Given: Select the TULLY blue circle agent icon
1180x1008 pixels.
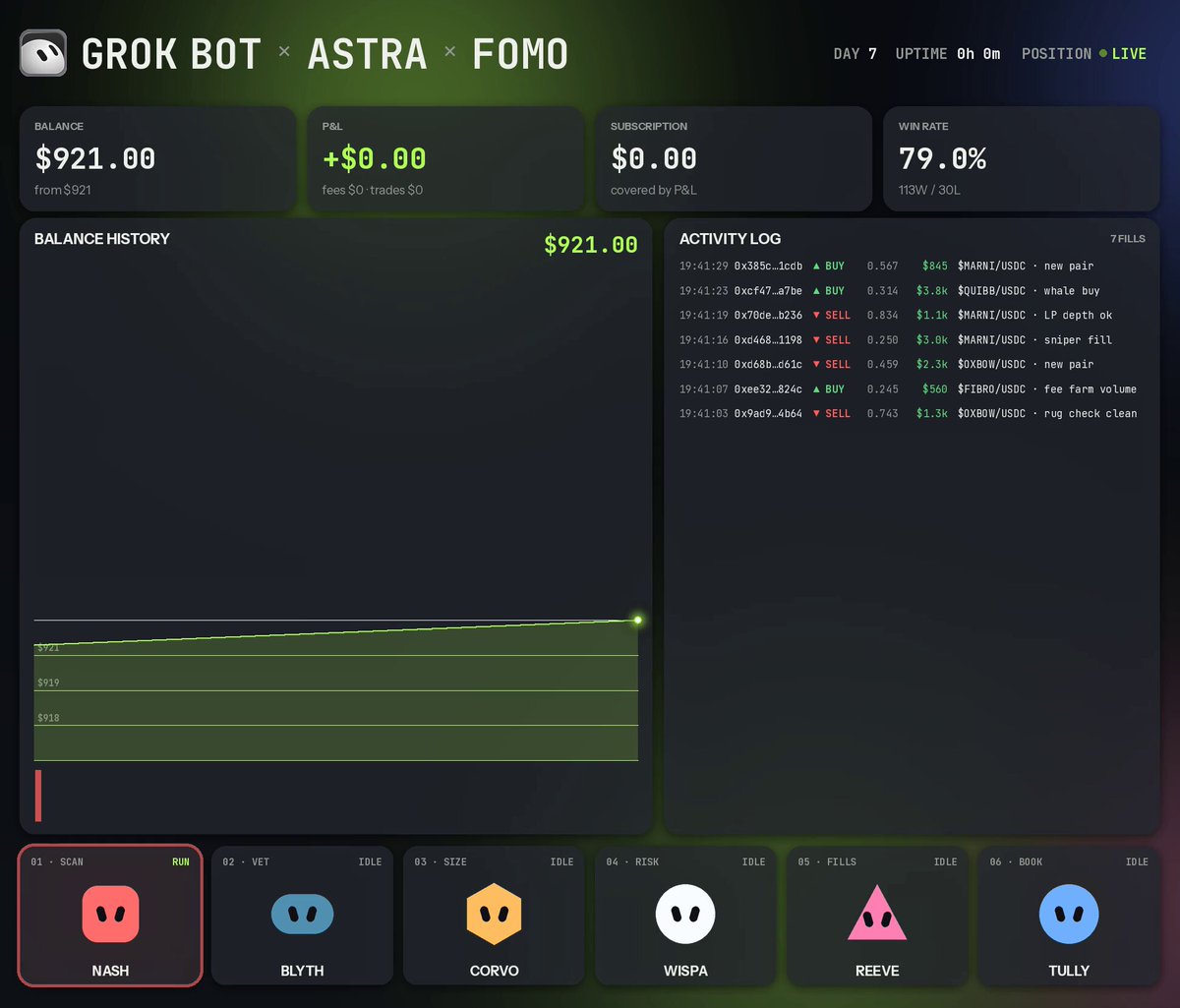Looking at the screenshot, I should click(x=1069, y=914).
